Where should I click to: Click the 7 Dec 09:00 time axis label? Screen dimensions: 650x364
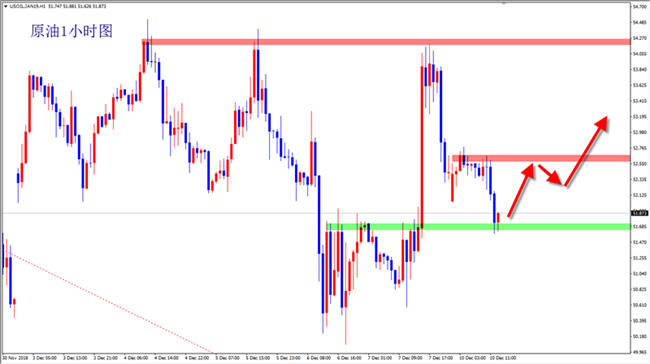click(410, 357)
